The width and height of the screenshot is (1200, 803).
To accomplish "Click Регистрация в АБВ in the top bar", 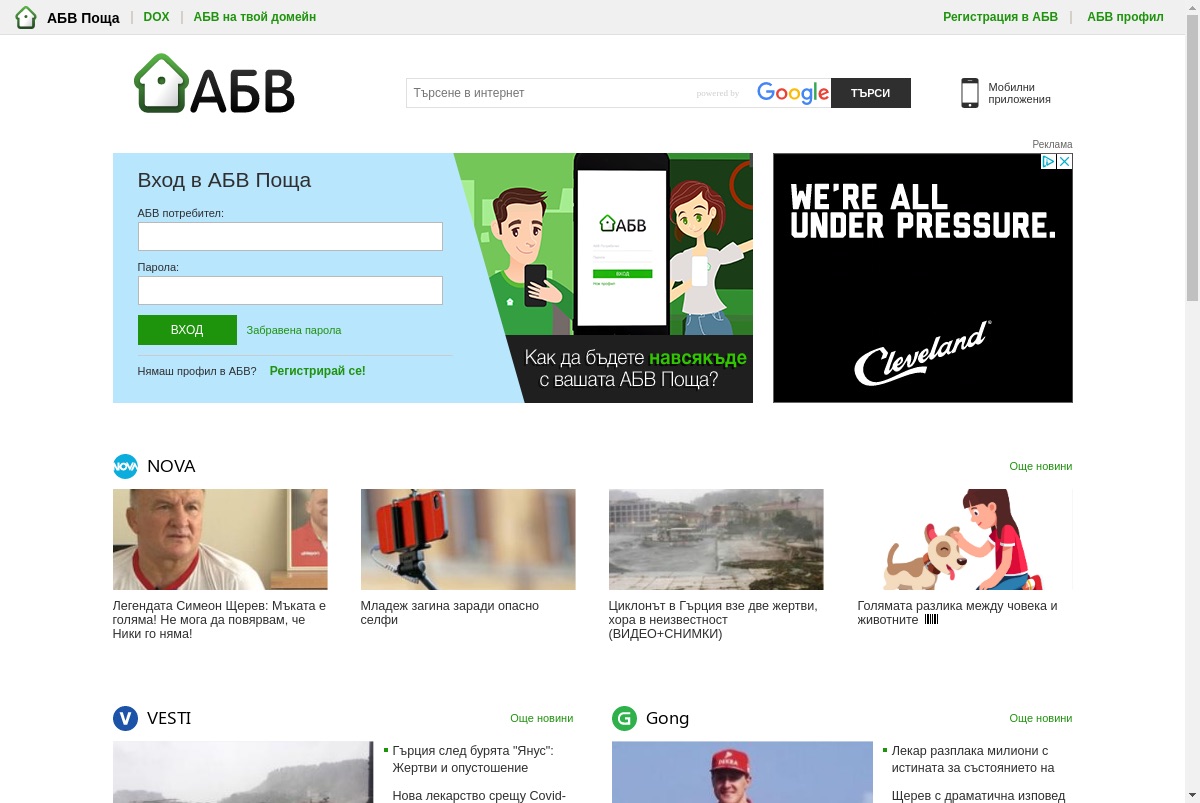I will (1000, 17).
